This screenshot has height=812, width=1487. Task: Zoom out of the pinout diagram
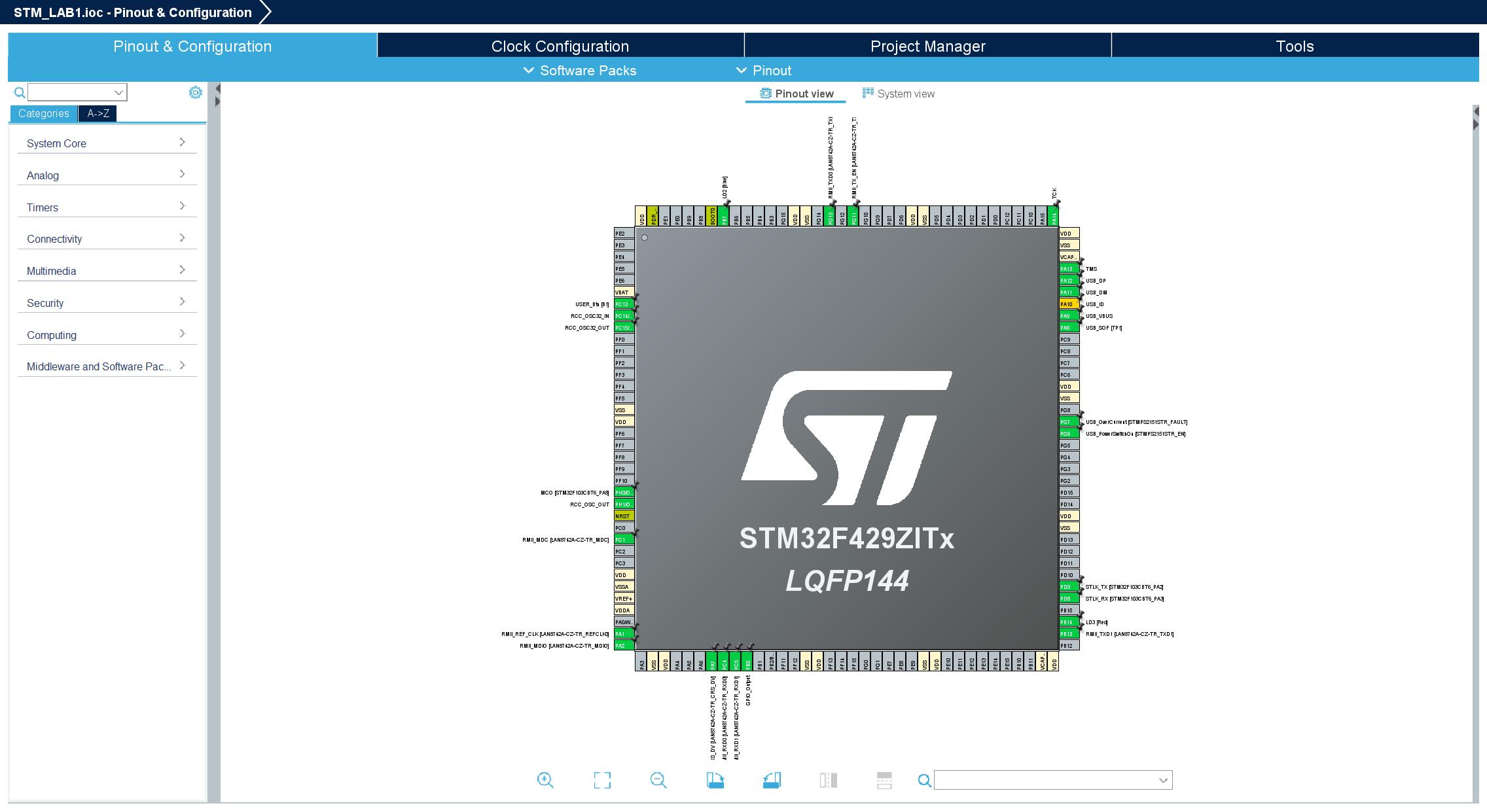[658, 780]
